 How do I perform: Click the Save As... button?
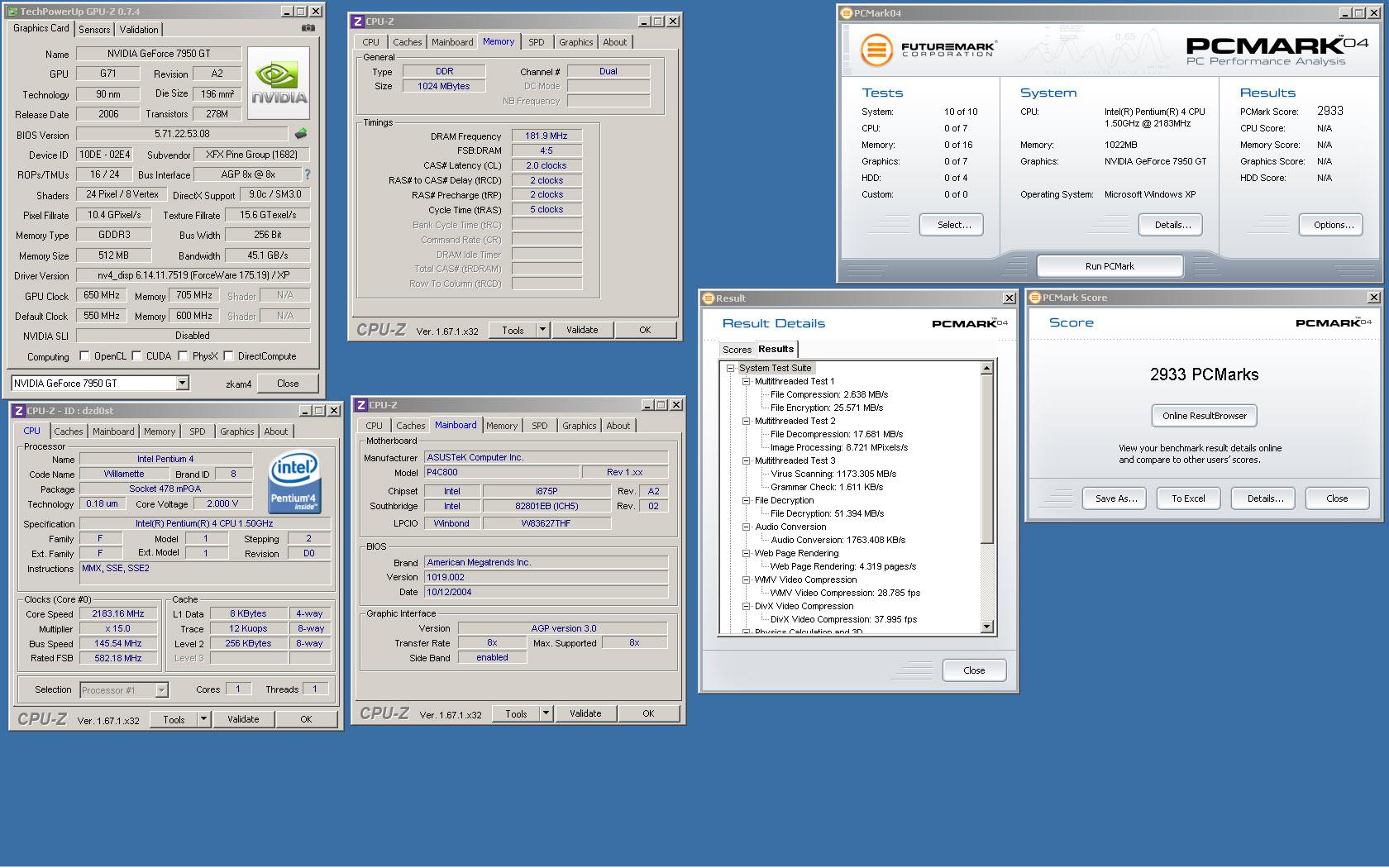[x=1116, y=498]
